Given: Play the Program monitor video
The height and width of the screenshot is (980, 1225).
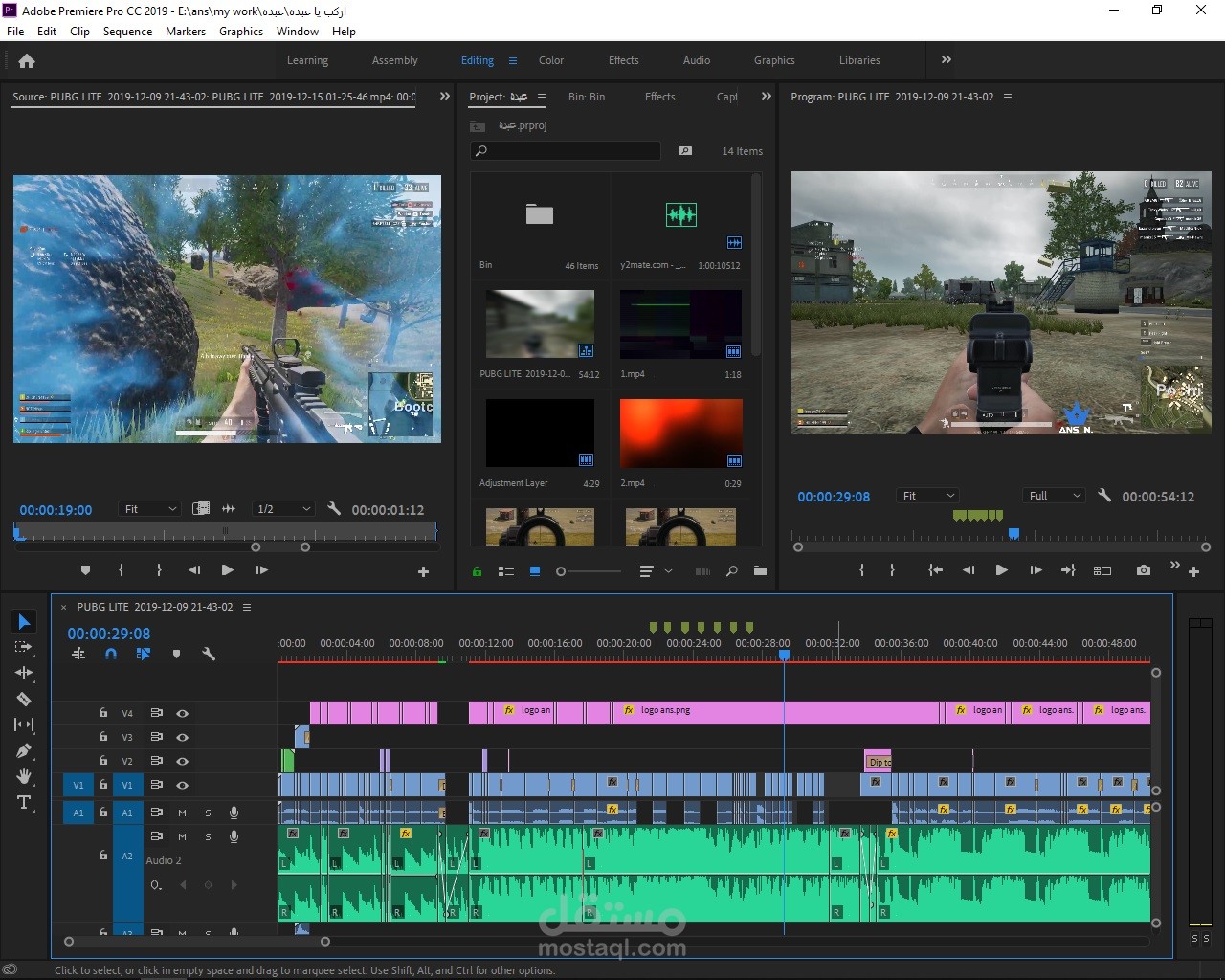Looking at the screenshot, I should pyautogui.click(x=1001, y=570).
